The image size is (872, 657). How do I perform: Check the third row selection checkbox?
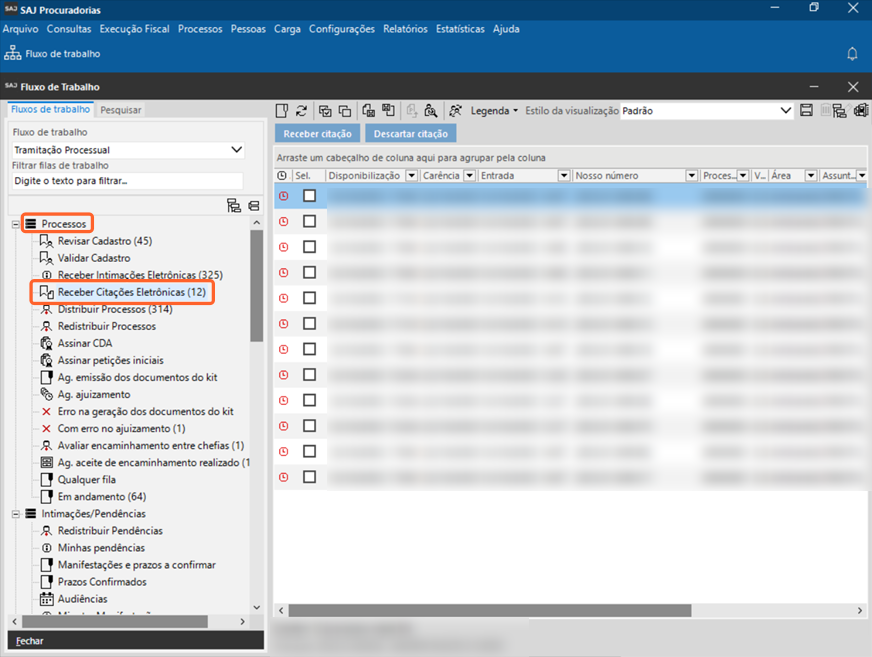point(310,247)
